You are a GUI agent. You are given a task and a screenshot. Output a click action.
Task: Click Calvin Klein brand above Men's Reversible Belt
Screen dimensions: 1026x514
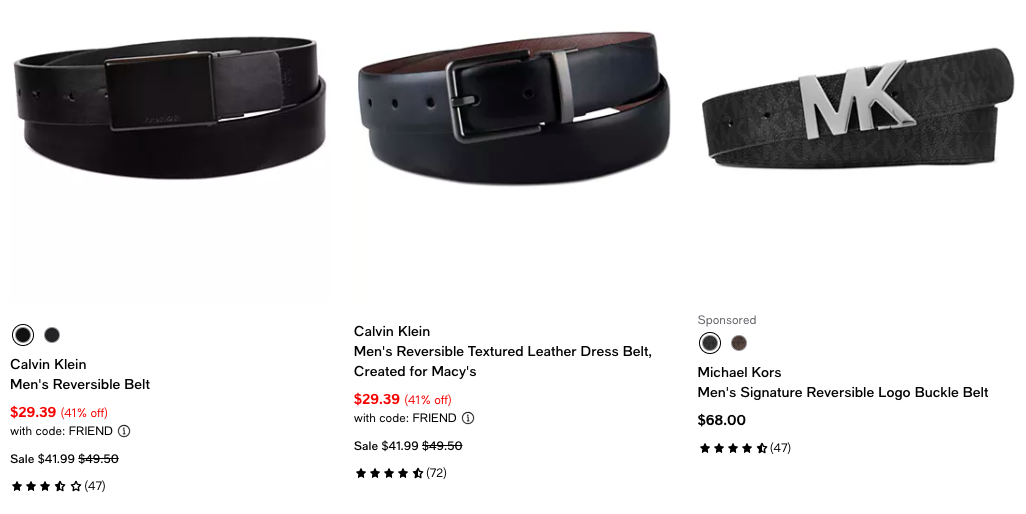[48, 364]
